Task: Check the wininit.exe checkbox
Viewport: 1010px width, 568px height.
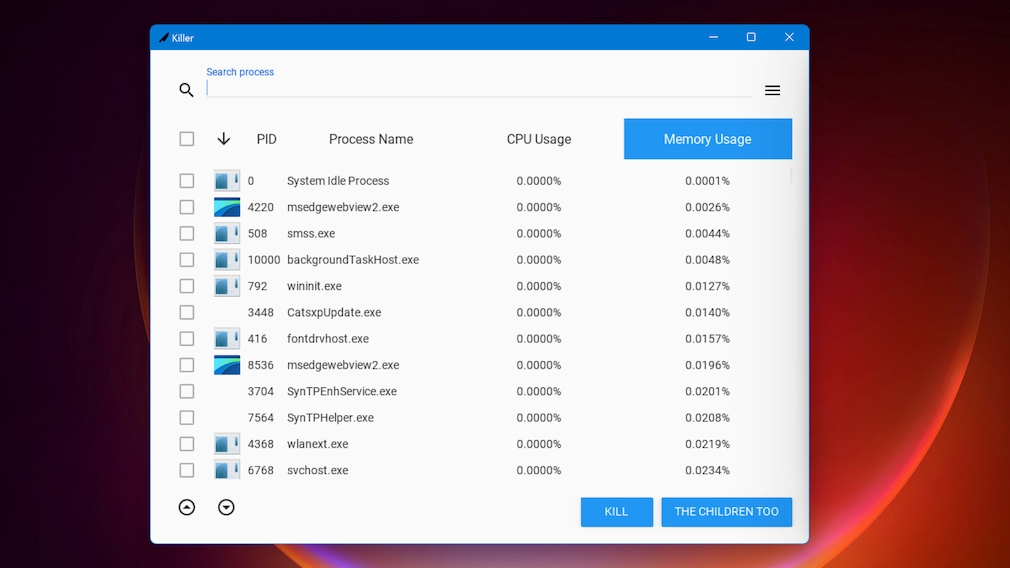Action: click(x=187, y=286)
